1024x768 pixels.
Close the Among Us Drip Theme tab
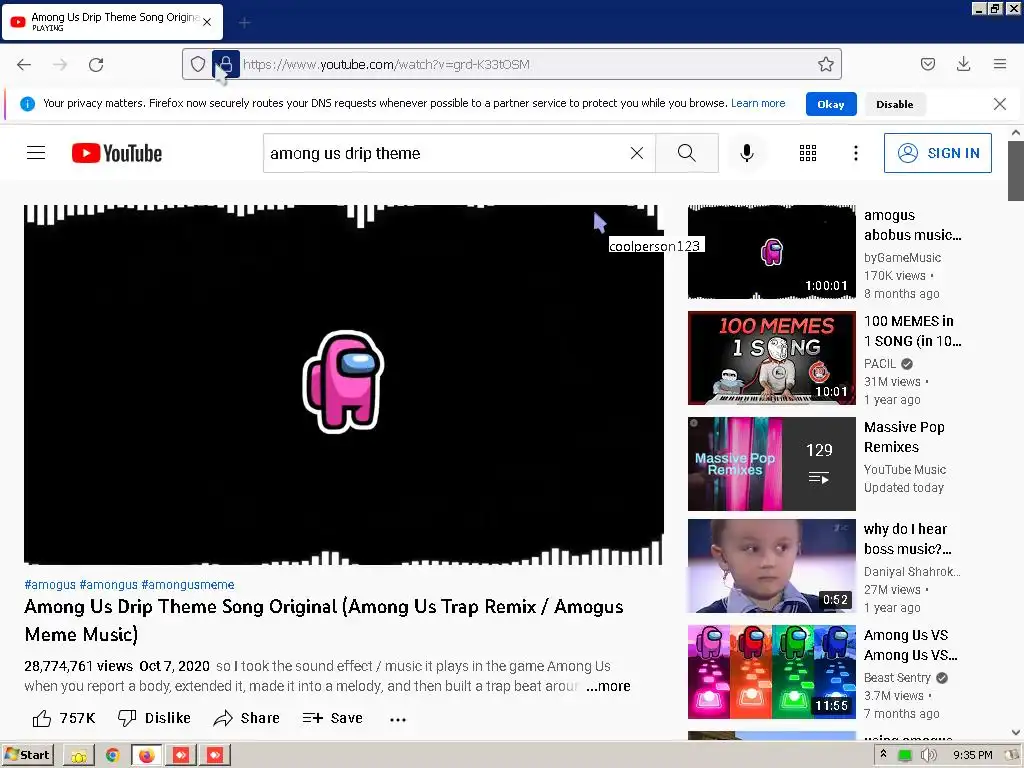tap(207, 22)
